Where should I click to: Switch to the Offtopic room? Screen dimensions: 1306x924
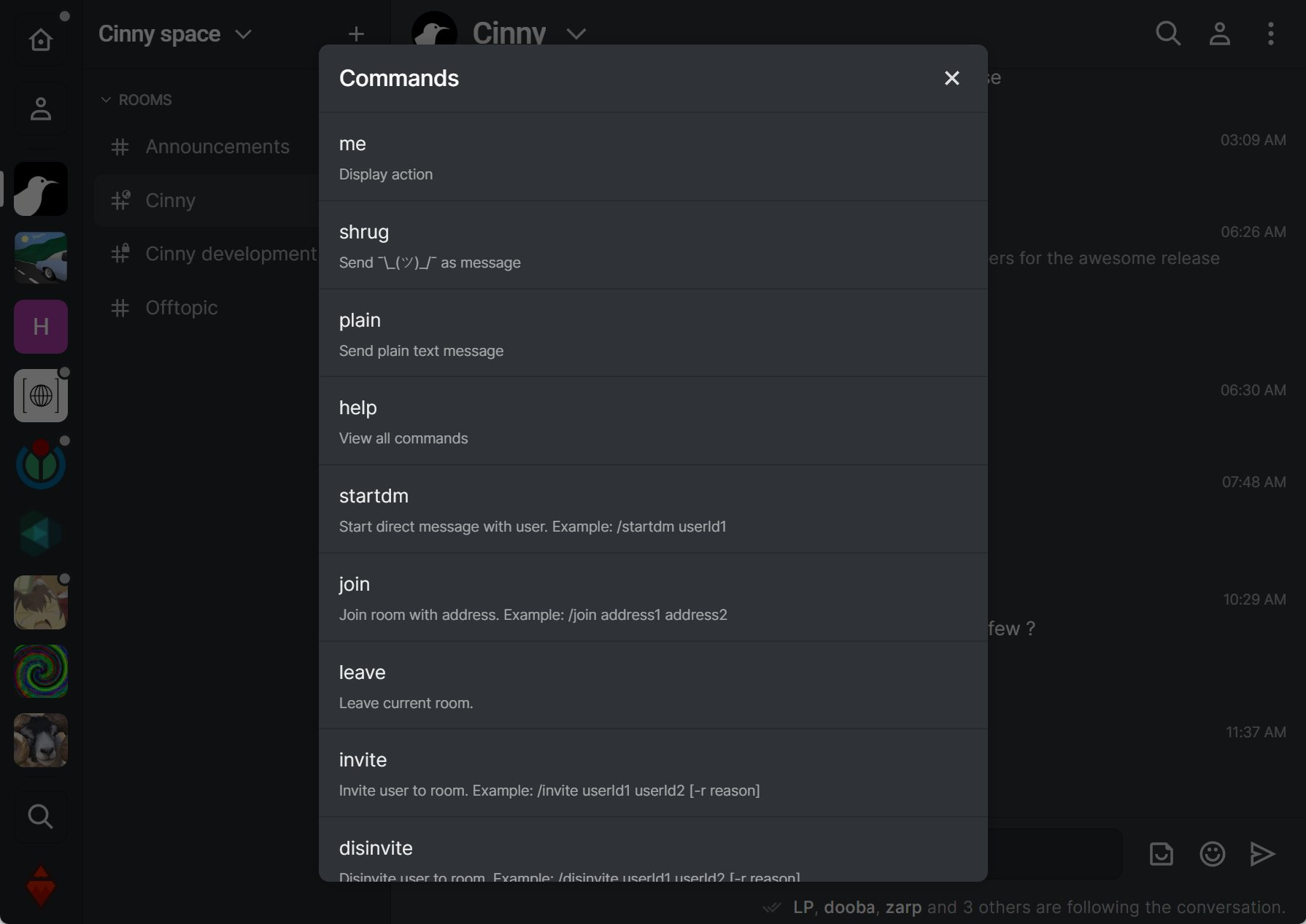[x=181, y=308]
